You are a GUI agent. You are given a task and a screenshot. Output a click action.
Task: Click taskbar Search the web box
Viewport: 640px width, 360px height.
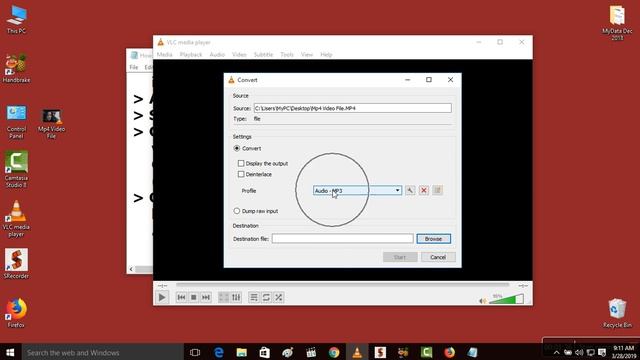[102, 352]
